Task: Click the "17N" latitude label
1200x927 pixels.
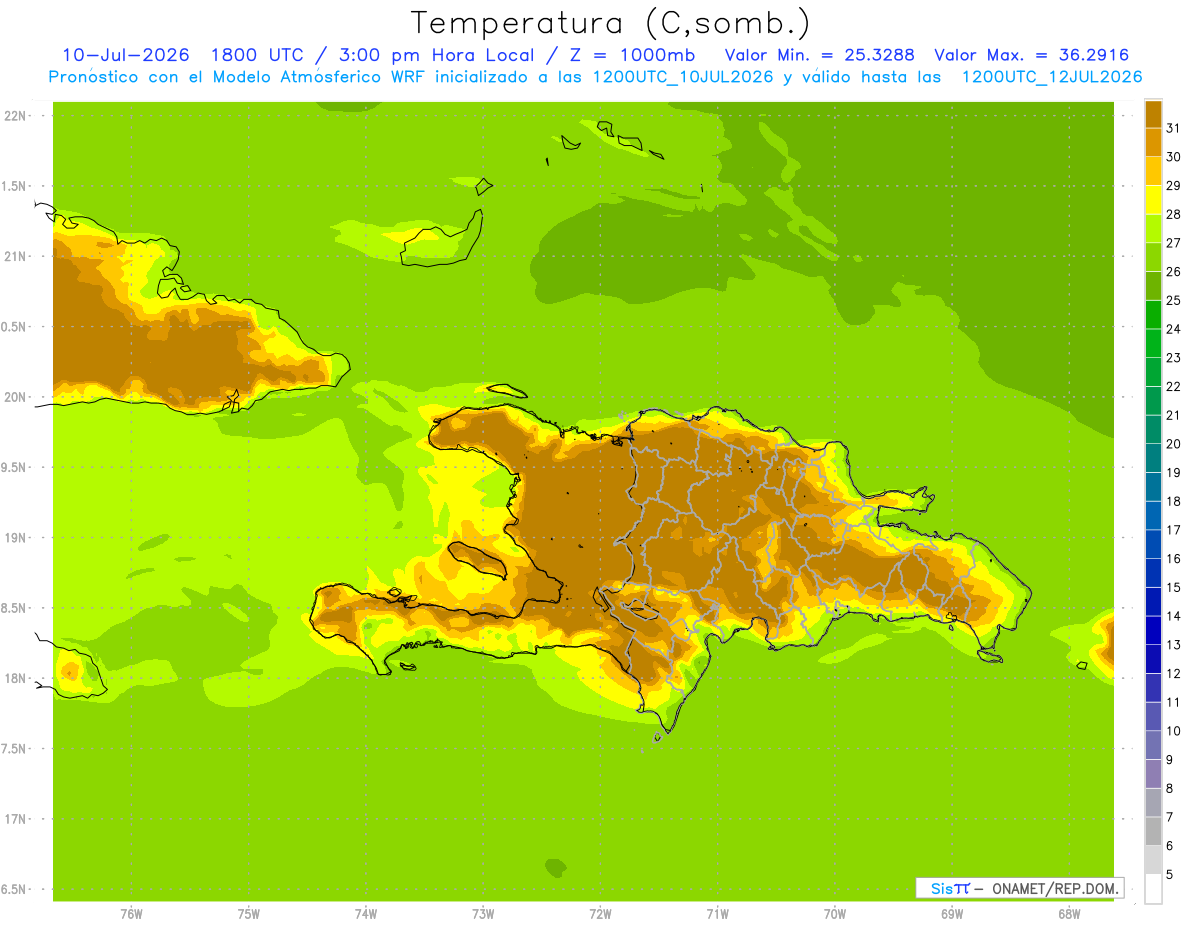Action: coord(16,819)
